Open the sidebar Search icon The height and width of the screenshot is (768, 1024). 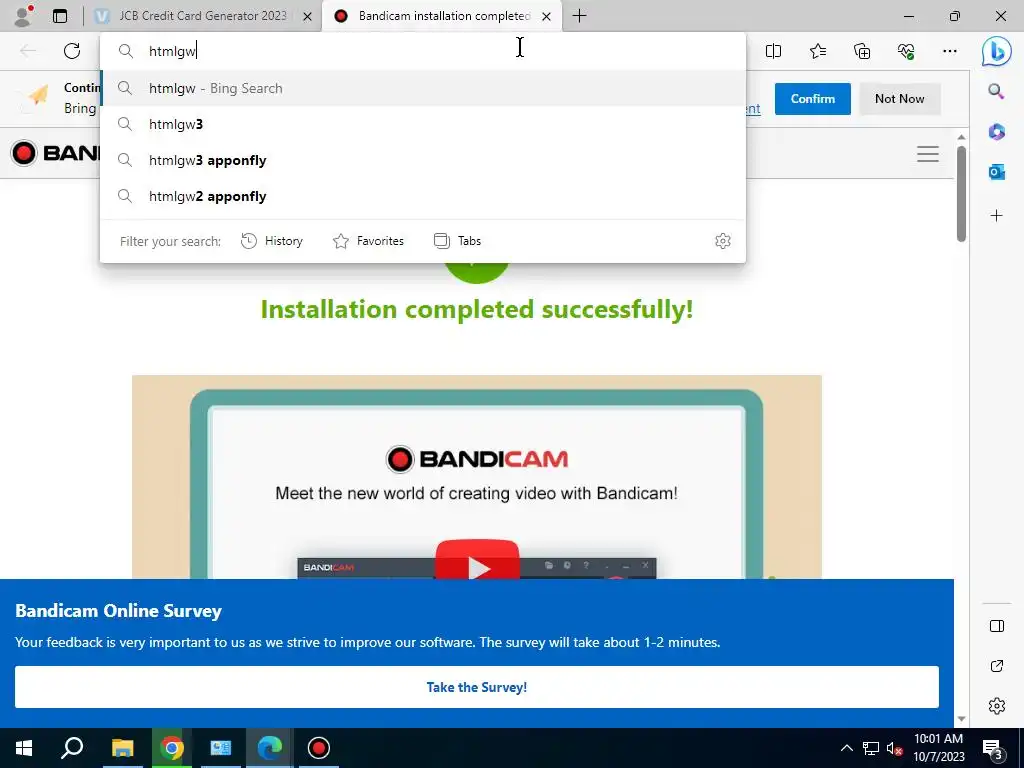click(x=996, y=91)
